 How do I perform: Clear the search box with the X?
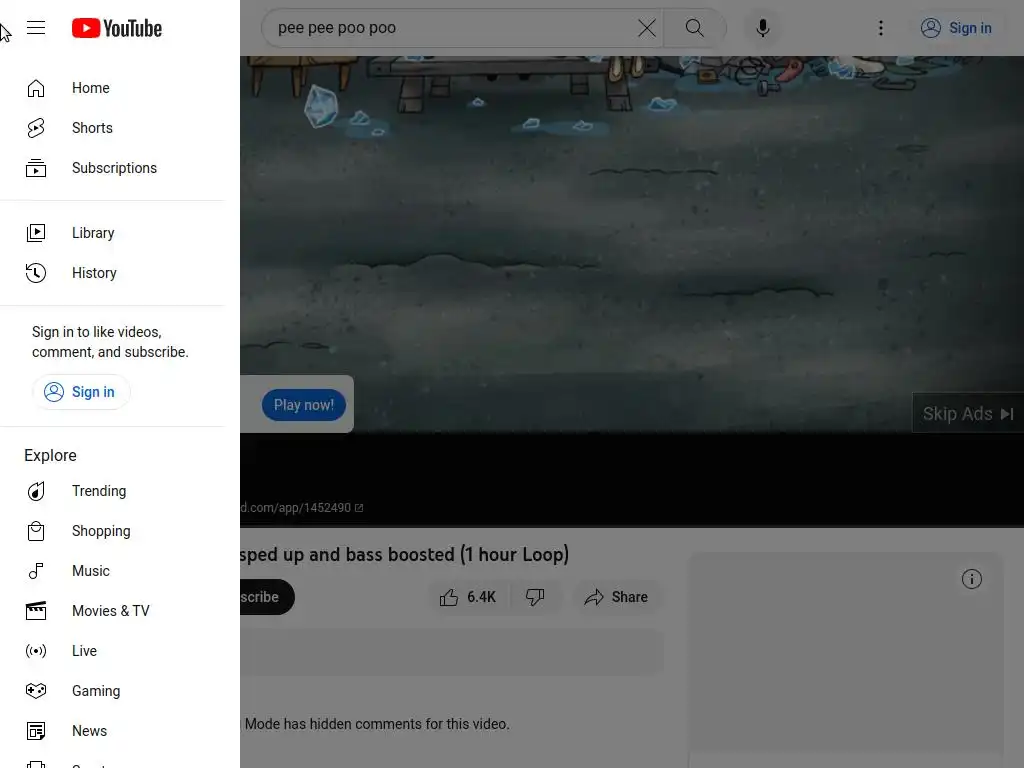pyautogui.click(x=647, y=28)
